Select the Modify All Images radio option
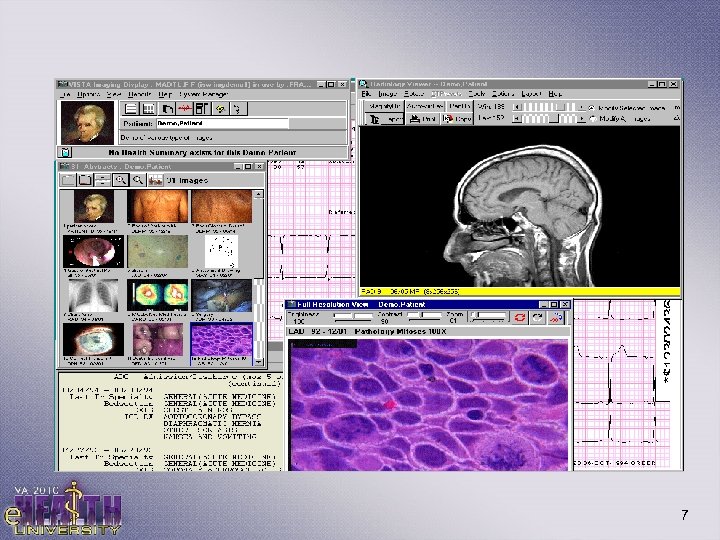720x540 pixels. pos(592,119)
